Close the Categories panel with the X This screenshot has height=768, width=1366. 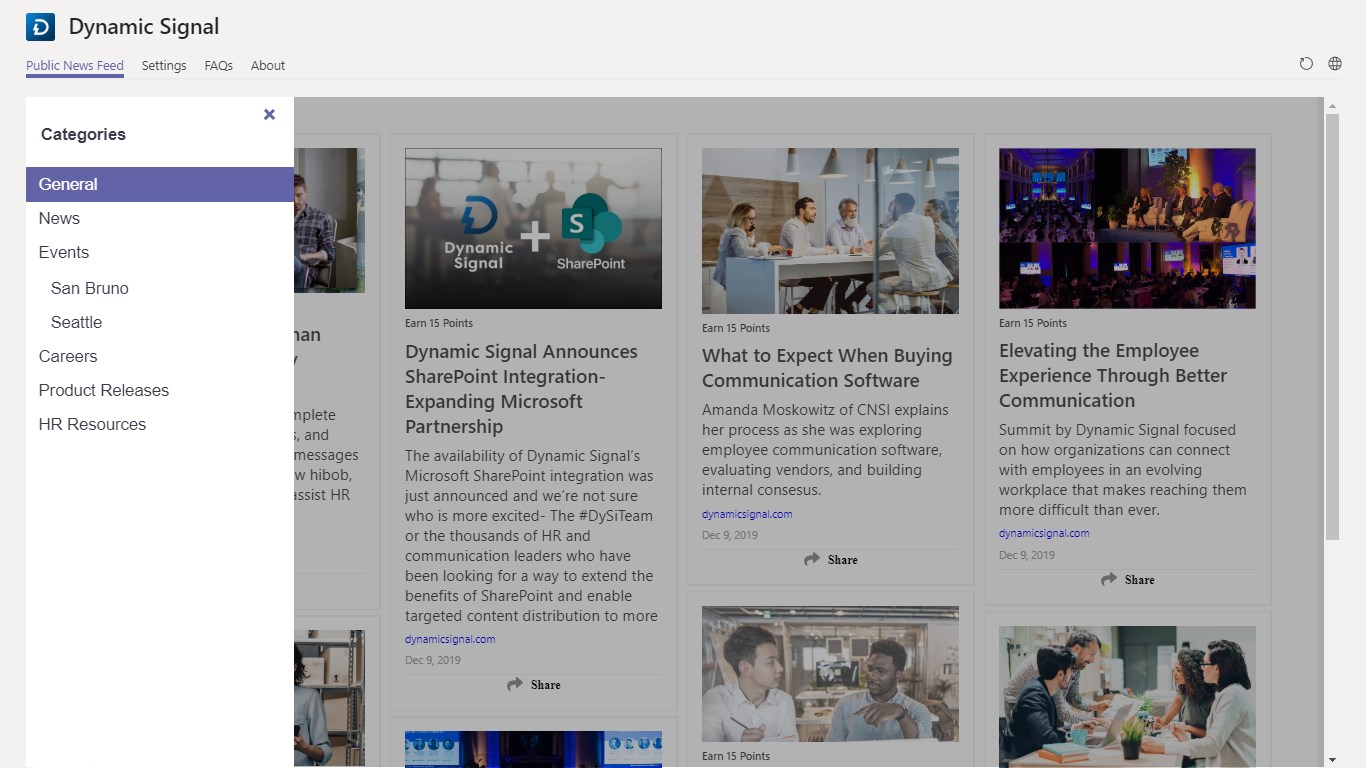pos(269,114)
